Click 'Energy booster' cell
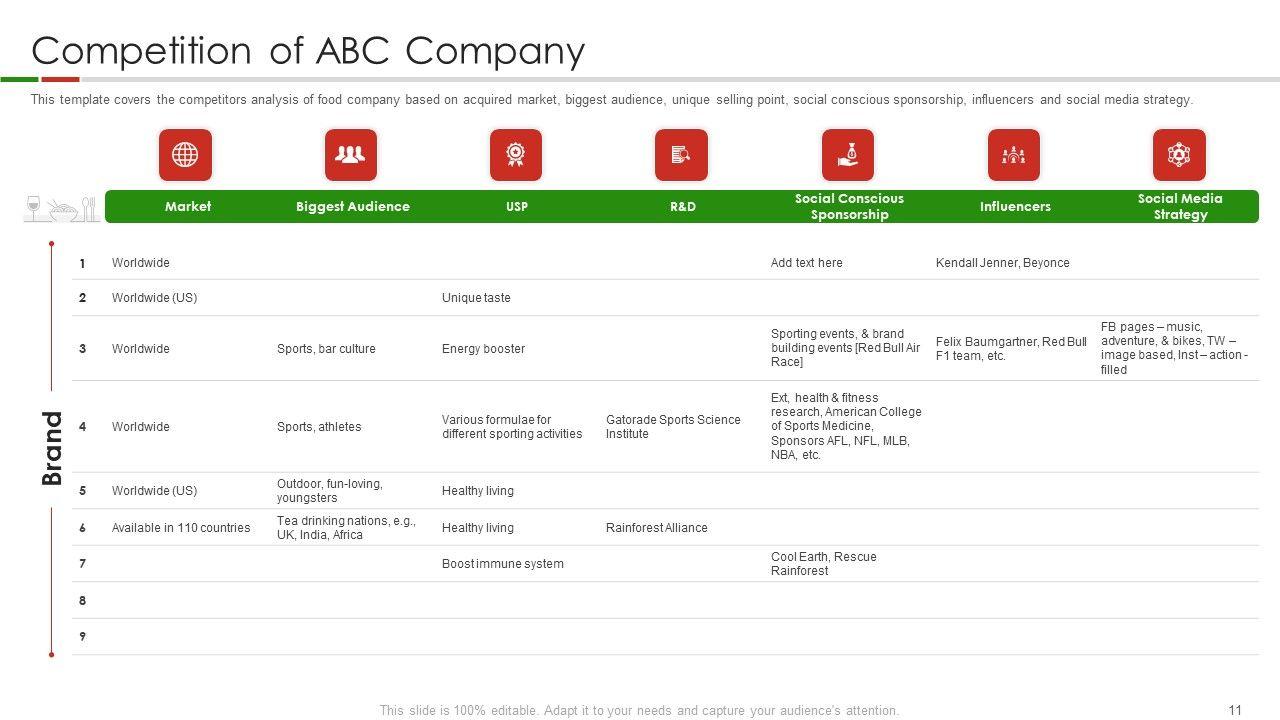This screenshot has width=1280, height=720. [483, 349]
